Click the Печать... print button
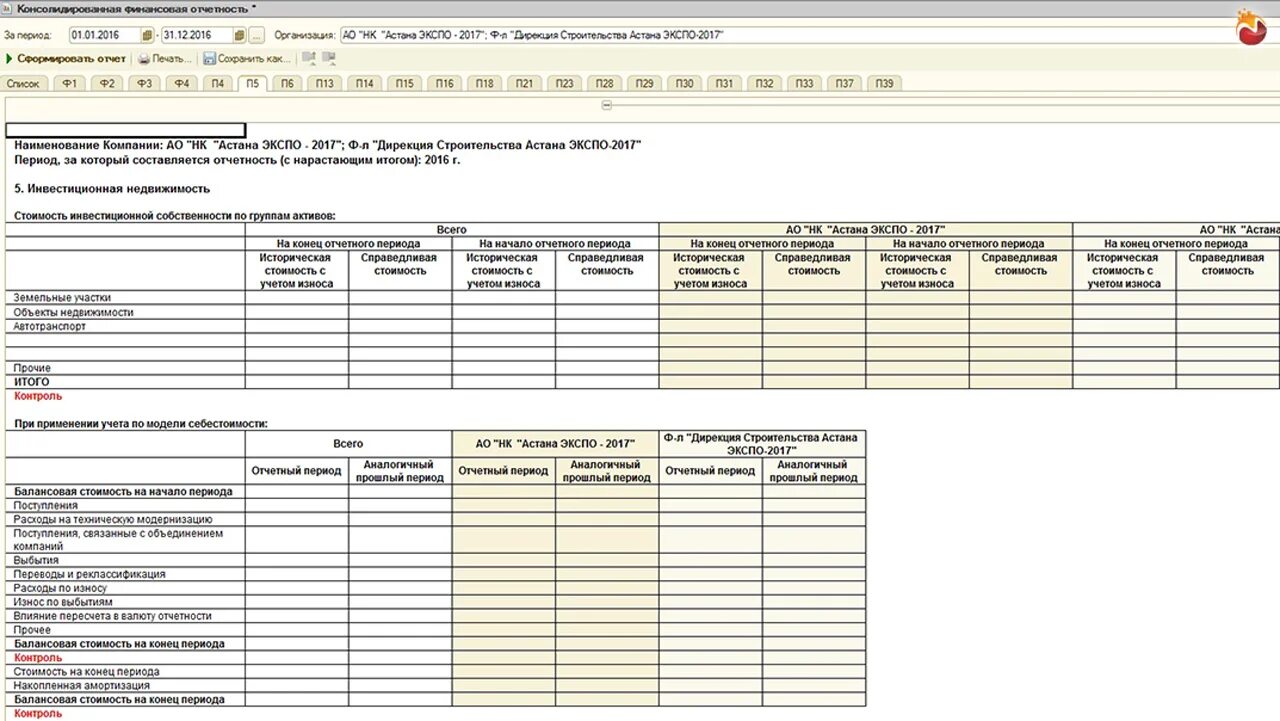This screenshot has height=721, width=1280. tap(165, 59)
